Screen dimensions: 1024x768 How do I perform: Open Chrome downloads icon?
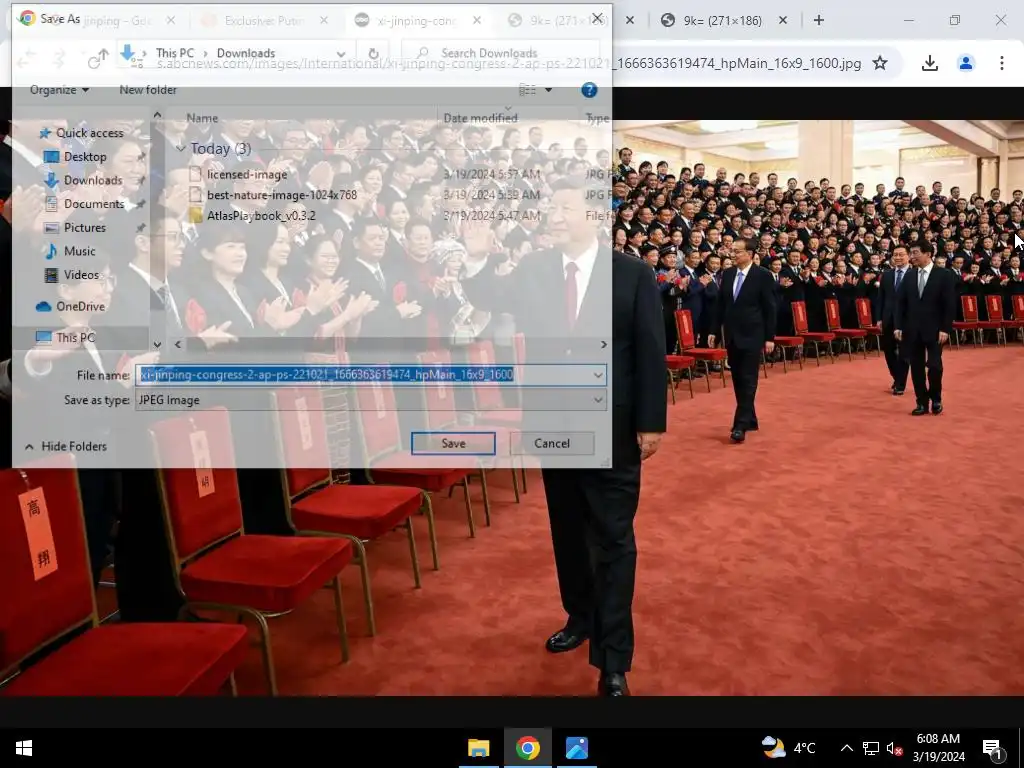[x=929, y=63]
